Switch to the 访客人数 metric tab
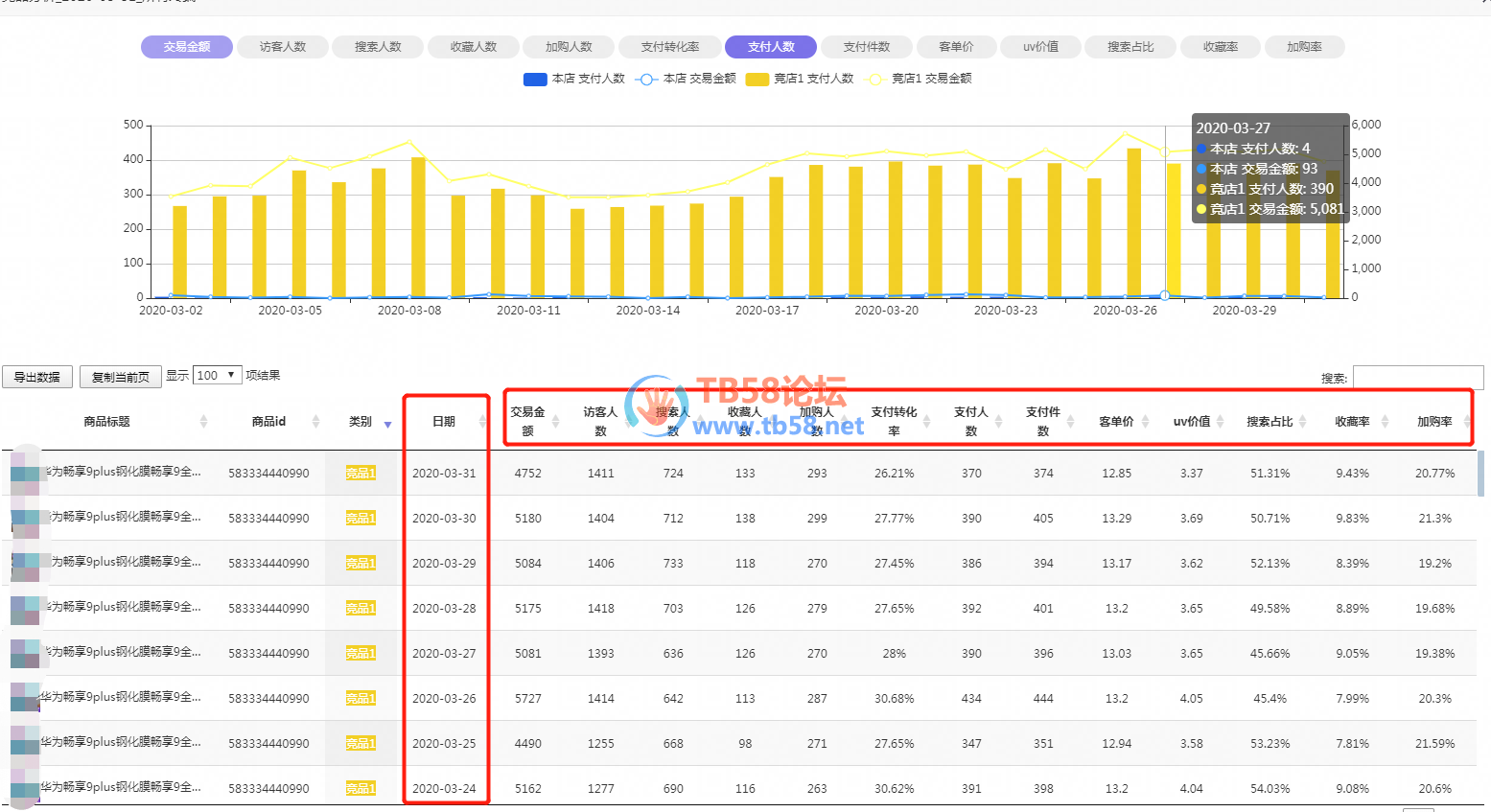 point(283,47)
